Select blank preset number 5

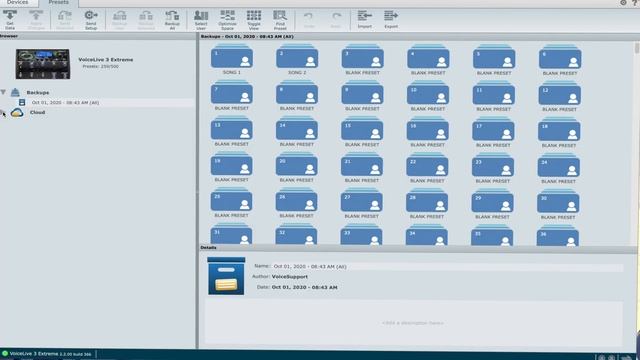[494, 60]
